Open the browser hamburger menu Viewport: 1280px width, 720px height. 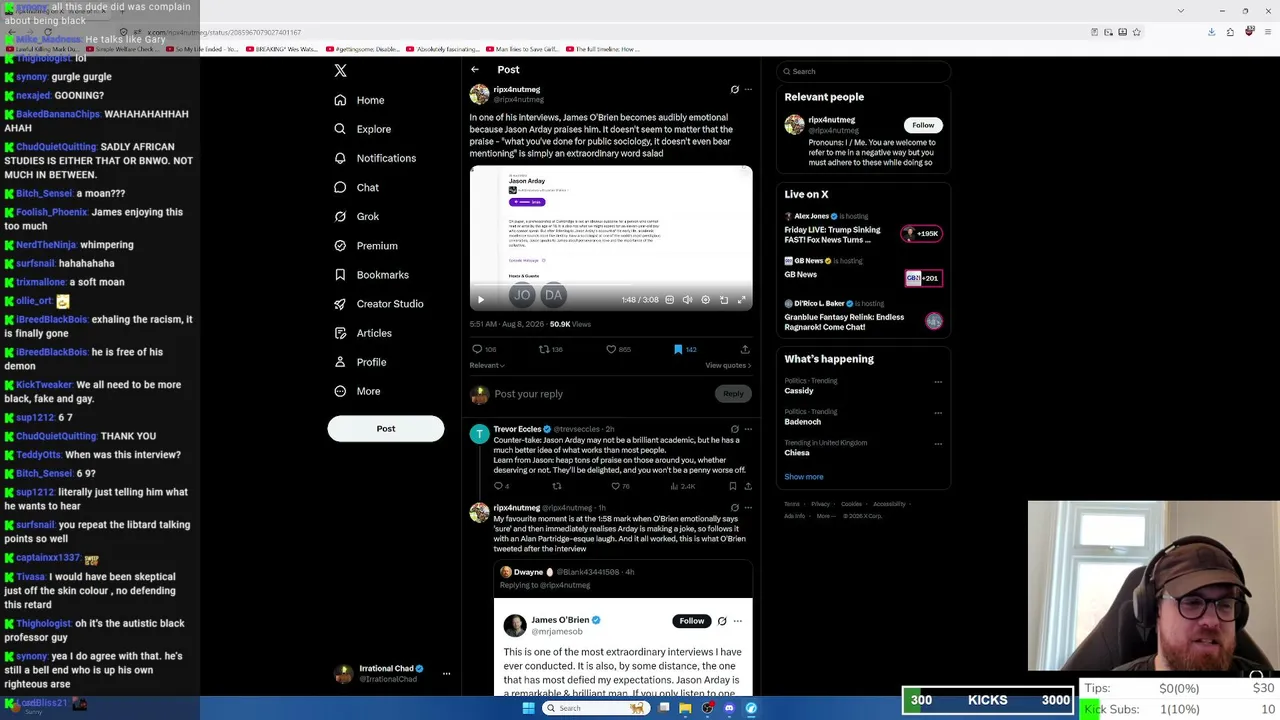(x=1266, y=32)
